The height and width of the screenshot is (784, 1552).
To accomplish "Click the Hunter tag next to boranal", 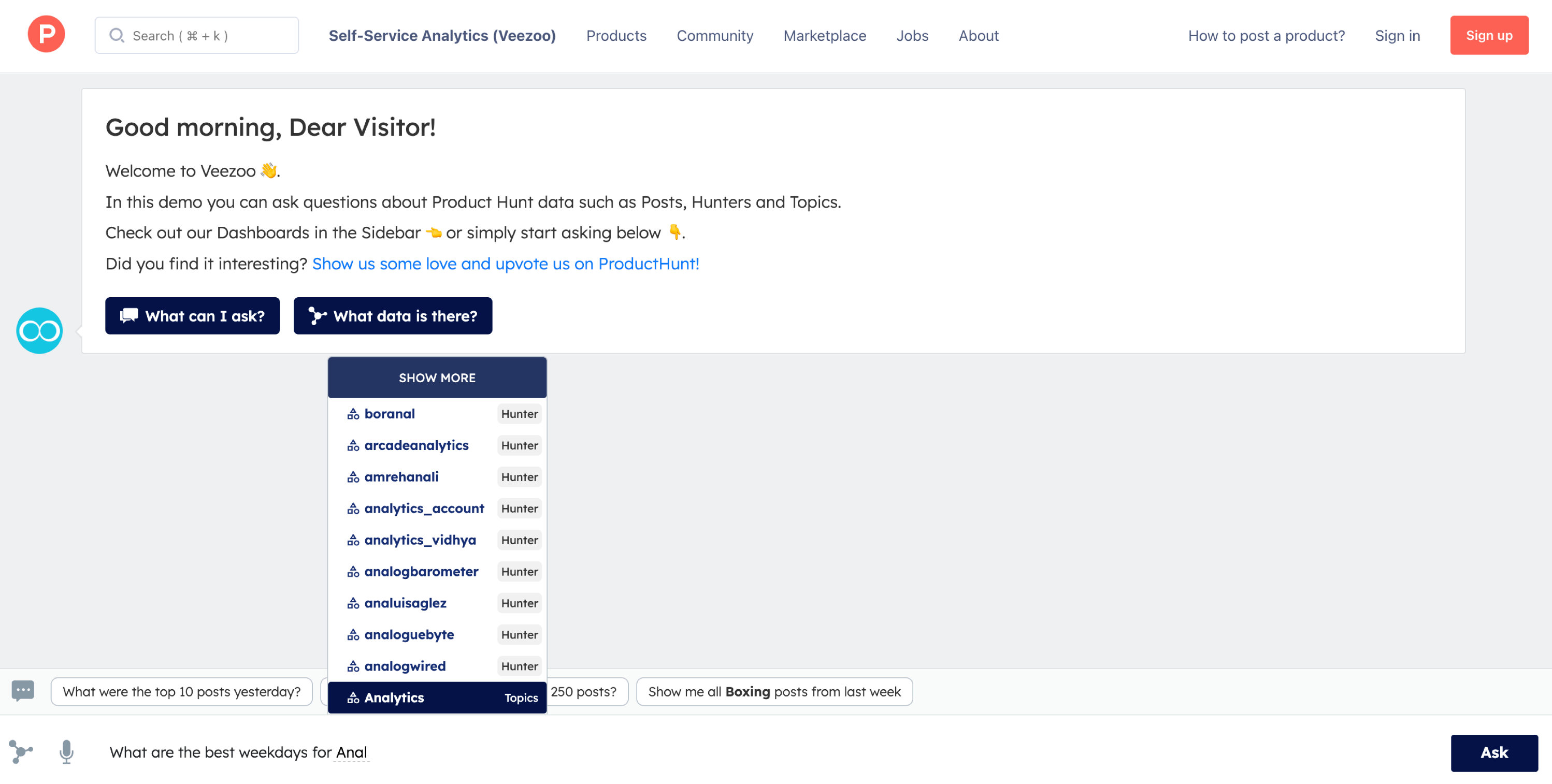I will click(520, 414).
